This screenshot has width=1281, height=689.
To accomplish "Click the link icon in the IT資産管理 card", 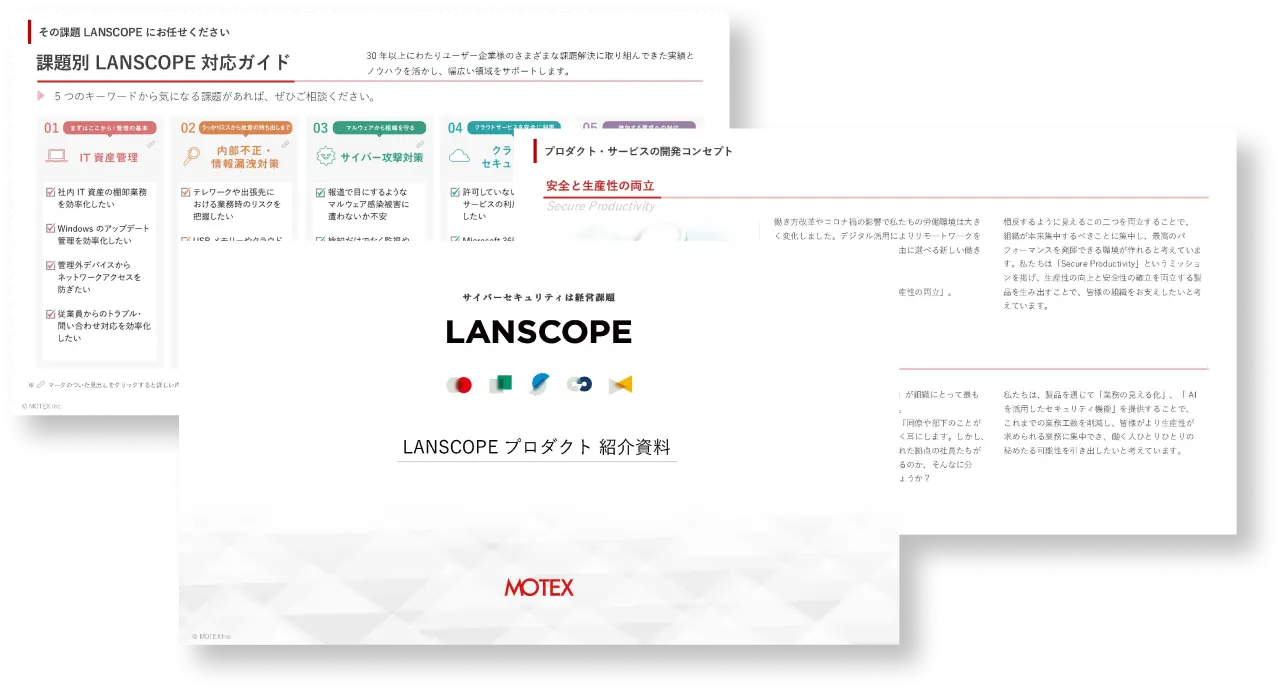I will 151,144.
